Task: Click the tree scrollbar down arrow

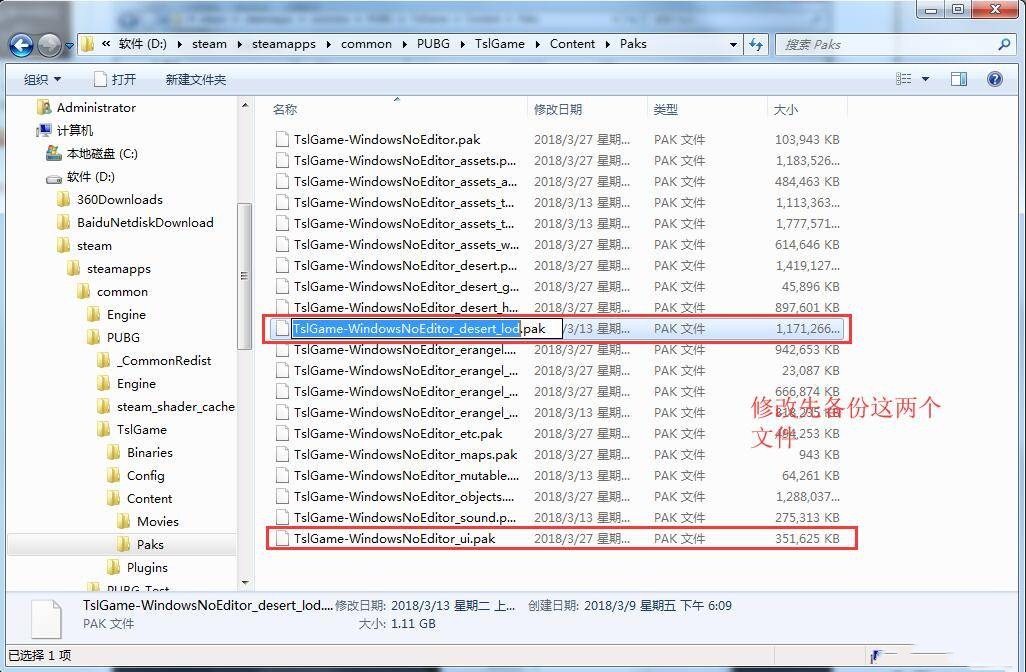Action: (x=245, y=582)
